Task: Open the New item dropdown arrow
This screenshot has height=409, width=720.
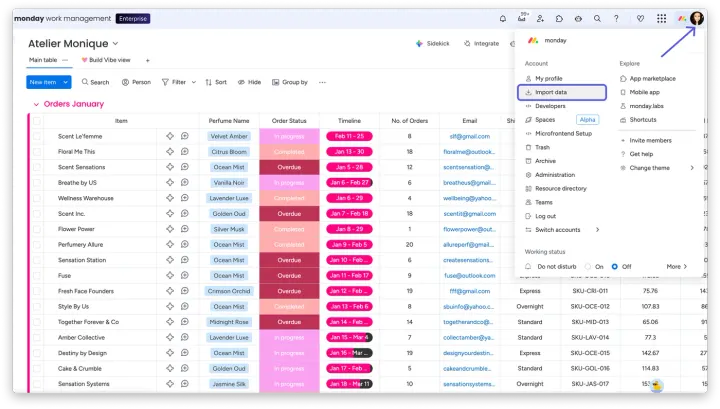Action: coord(66,82)
